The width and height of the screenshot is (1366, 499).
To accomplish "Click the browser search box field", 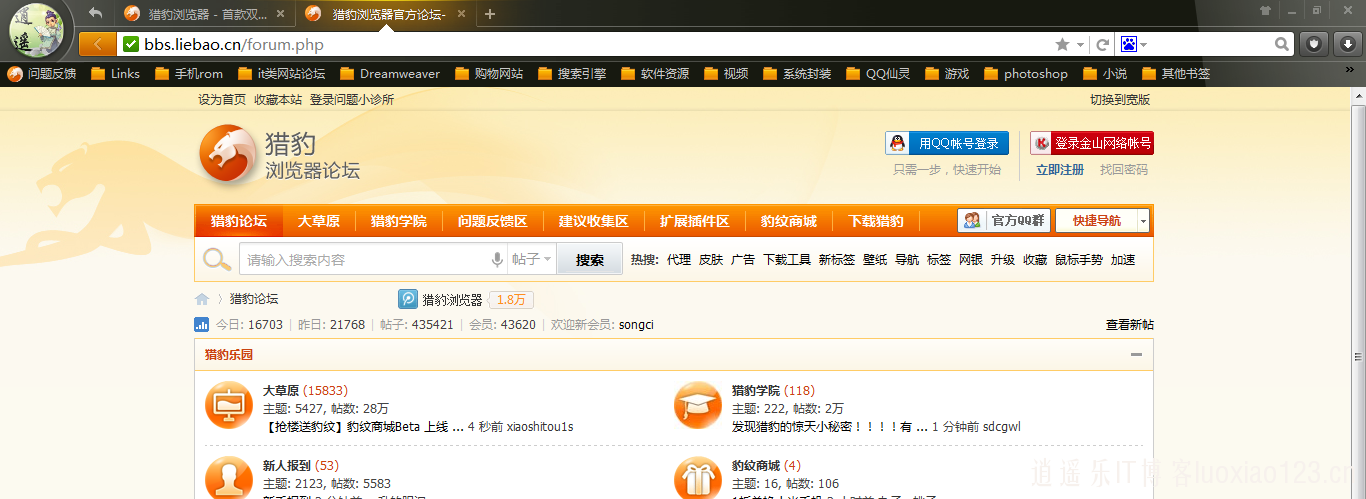I will [x=1210, y=44].
